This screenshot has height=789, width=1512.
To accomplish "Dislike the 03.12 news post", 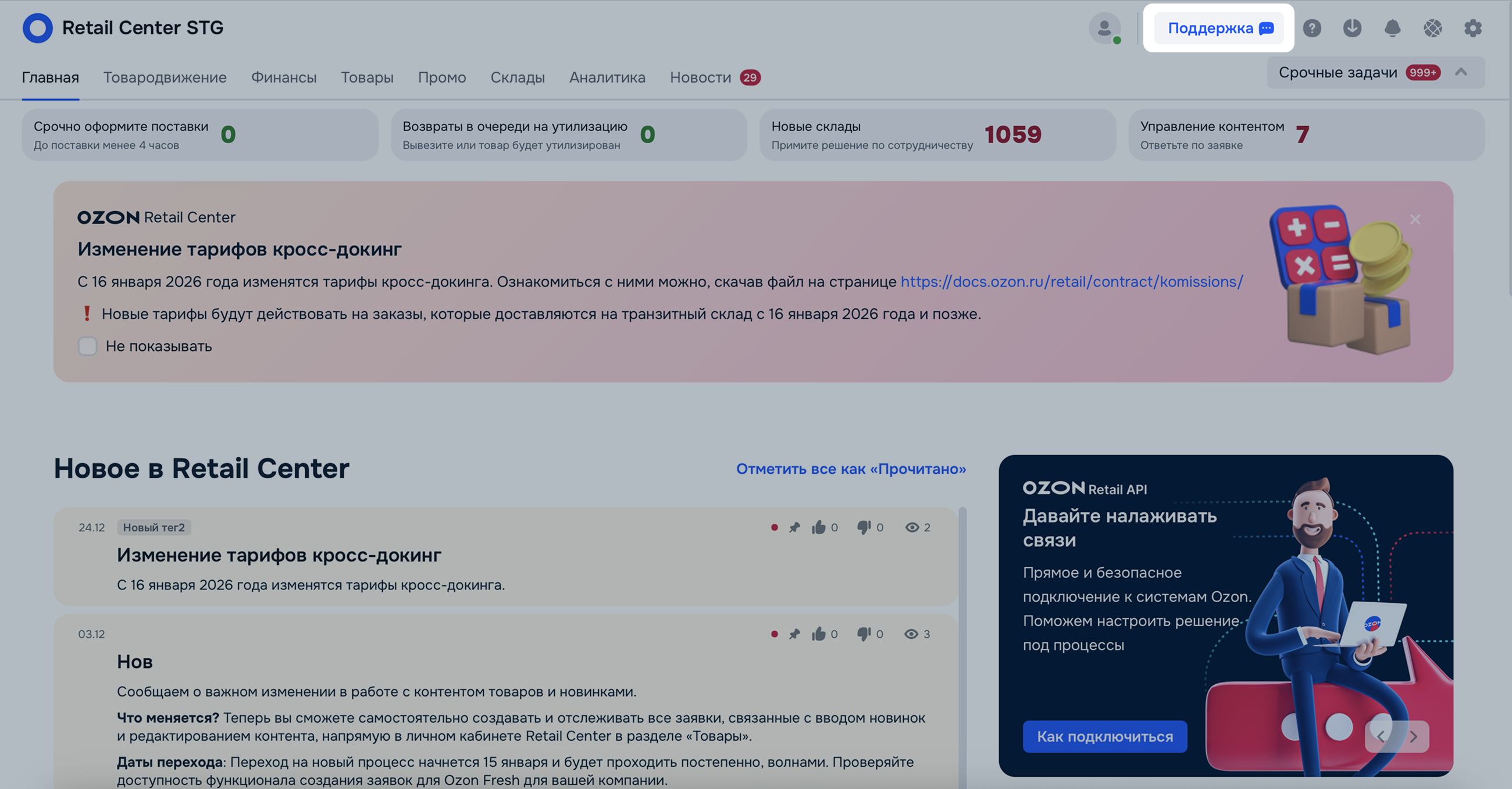I will coord(864,634).
